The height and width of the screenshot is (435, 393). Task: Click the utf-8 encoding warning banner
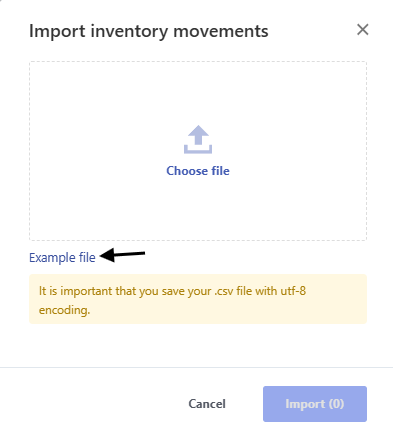198,299
